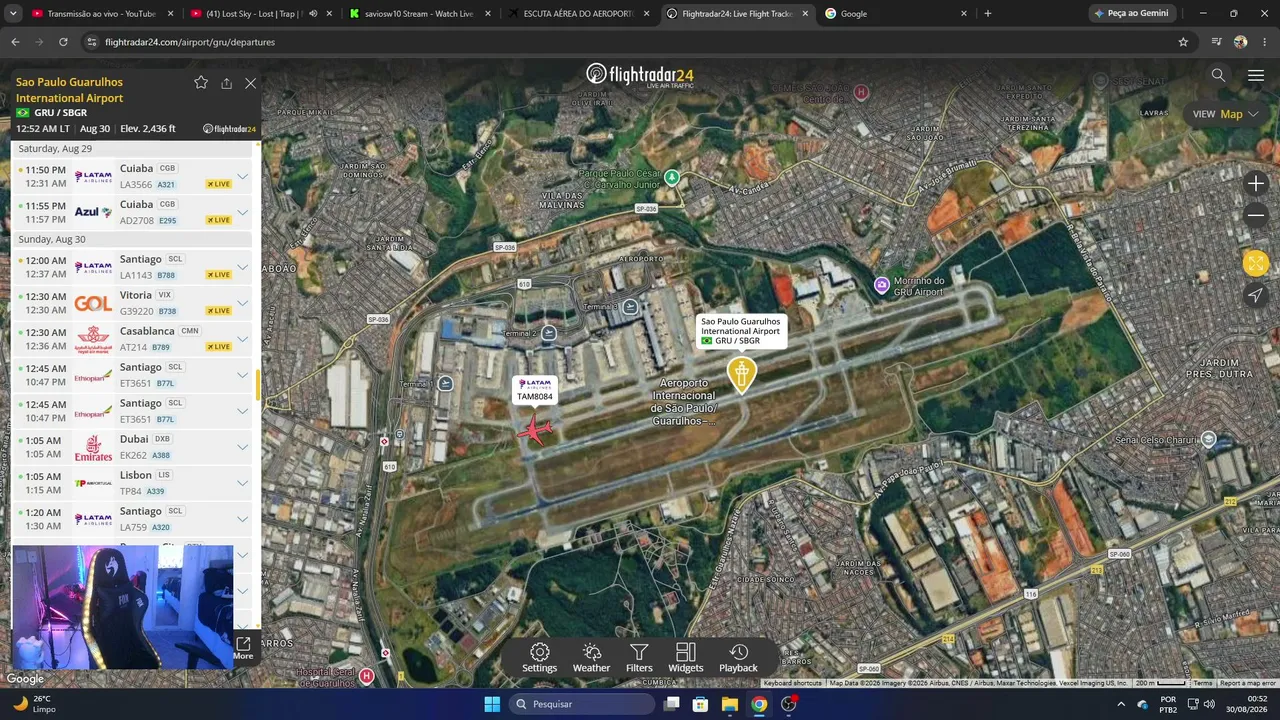Open the Chrome profile avatar

pos(1240,42)
